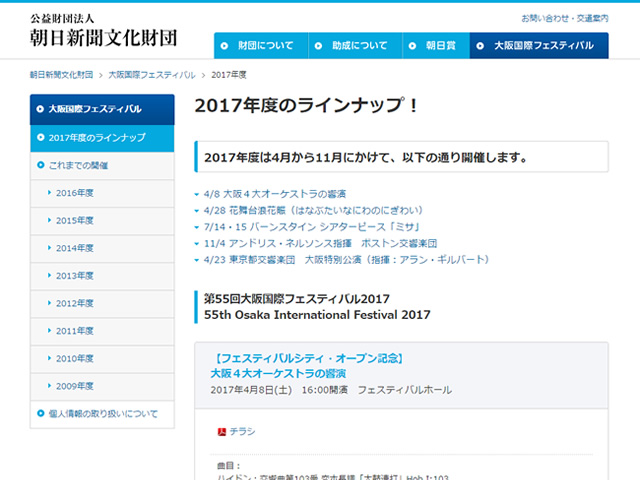
Task: Select sidebar item 2017年度のラインナップ
Action: pyautogui.click(x=102, y=138)
